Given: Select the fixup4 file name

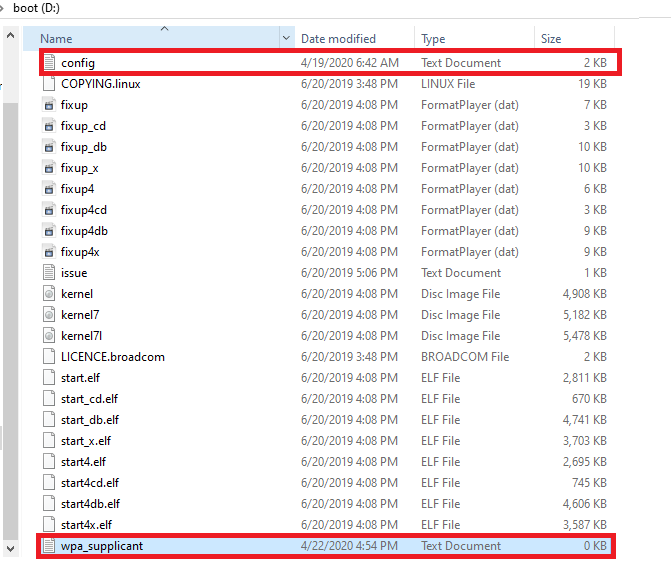Looking at the screenshot, I should 77,189.
